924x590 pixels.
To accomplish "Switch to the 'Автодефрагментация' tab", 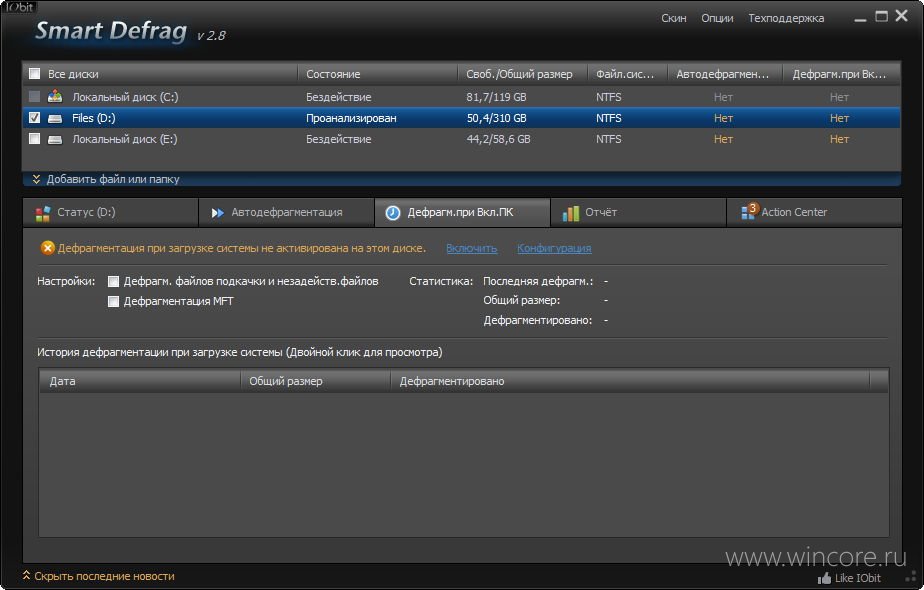I will [286, 213].
